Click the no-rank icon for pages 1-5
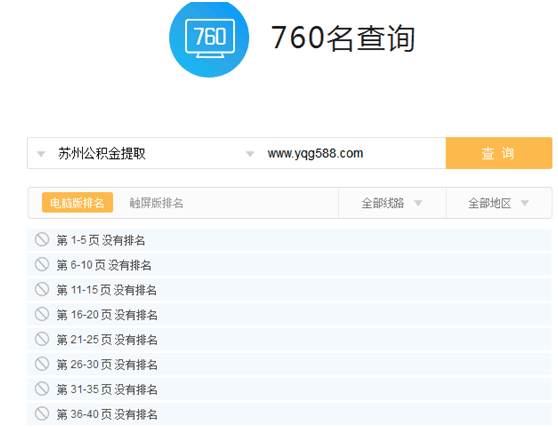This screenshot has width=558, height=427. point(42,239)
